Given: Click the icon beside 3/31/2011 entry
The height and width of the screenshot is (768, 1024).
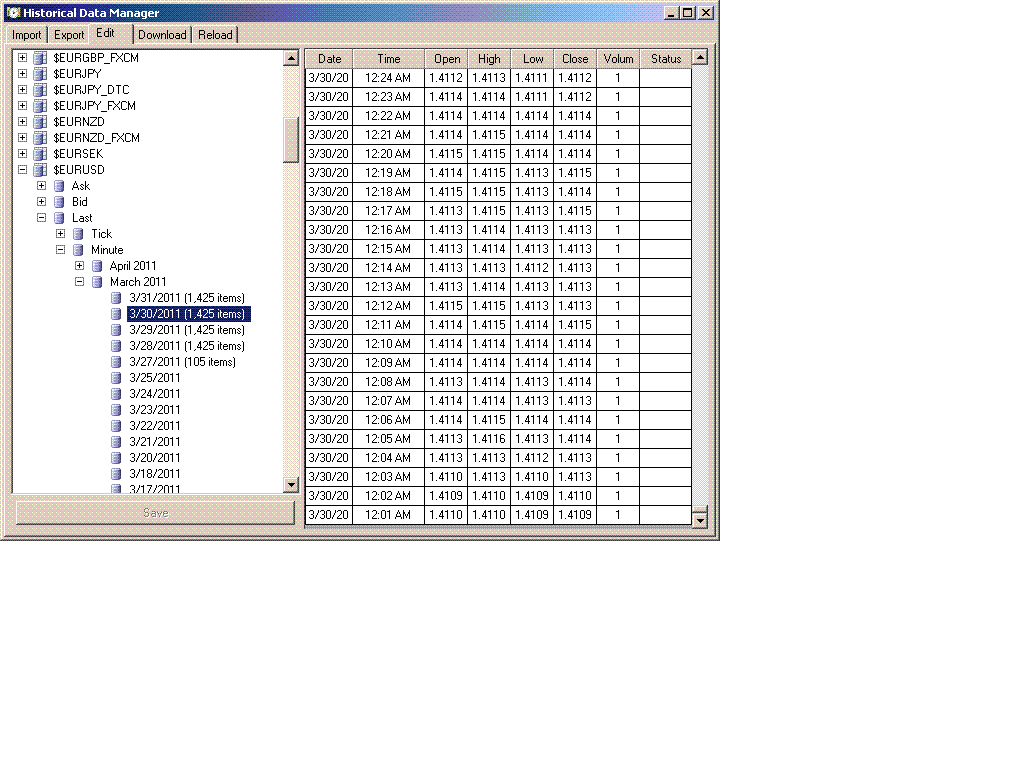Looking at the screenshot, I should (116, 298).
